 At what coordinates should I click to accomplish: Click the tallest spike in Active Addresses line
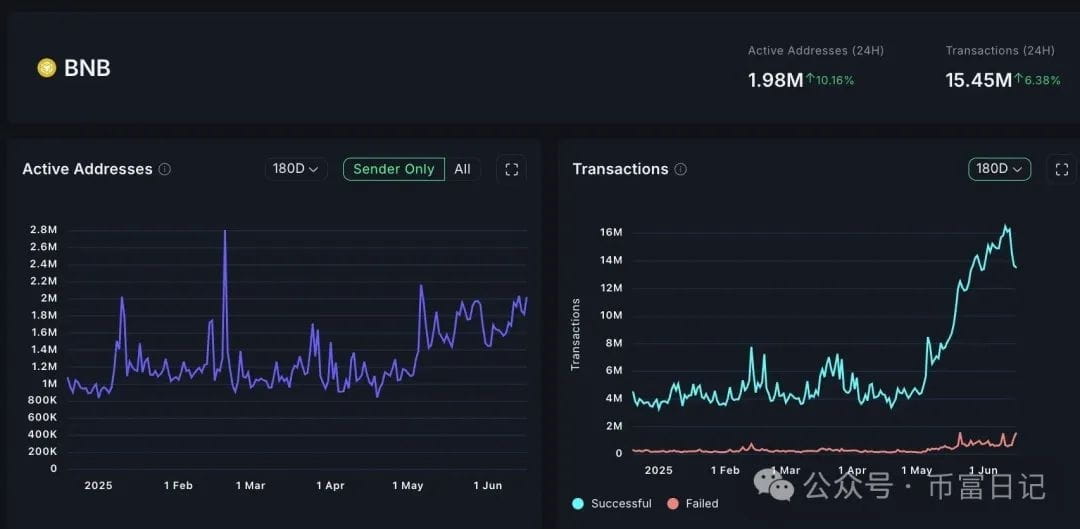tap(225, 231)
